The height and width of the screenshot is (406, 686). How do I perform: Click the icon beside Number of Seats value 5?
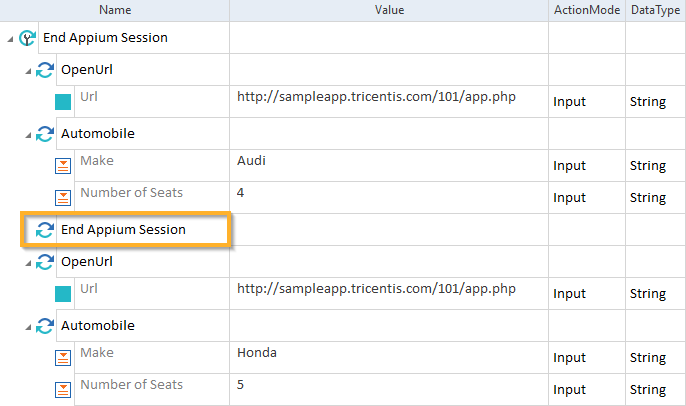tap(63, 389)
